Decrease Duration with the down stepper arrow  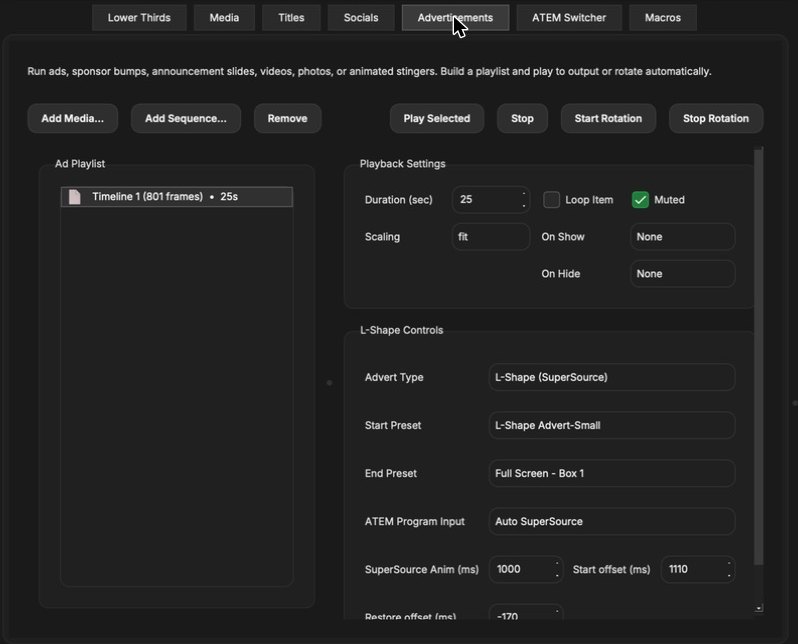pyautogui.click(x=524, y=206)
